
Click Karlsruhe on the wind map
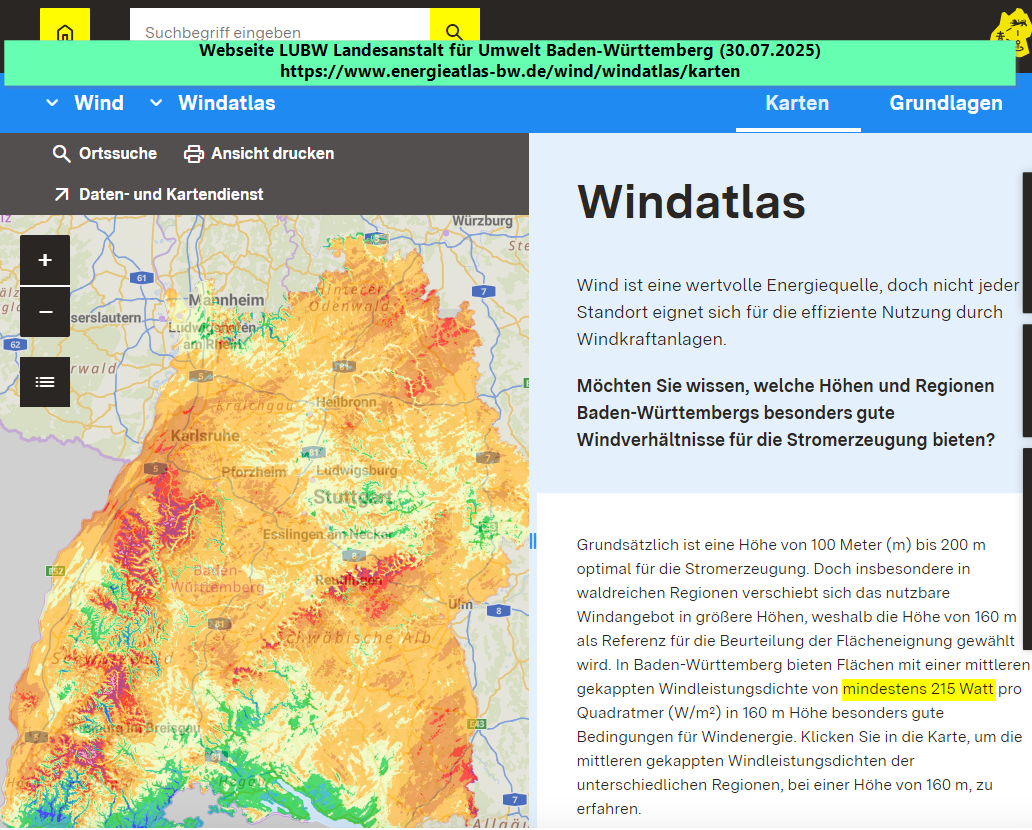coord(205,436)
